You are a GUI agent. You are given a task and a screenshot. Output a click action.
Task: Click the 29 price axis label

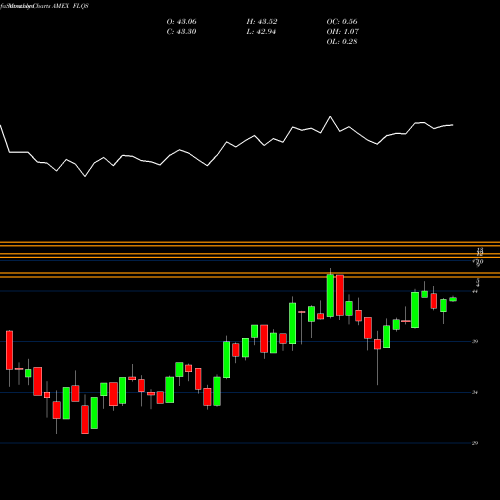[475, 443]
